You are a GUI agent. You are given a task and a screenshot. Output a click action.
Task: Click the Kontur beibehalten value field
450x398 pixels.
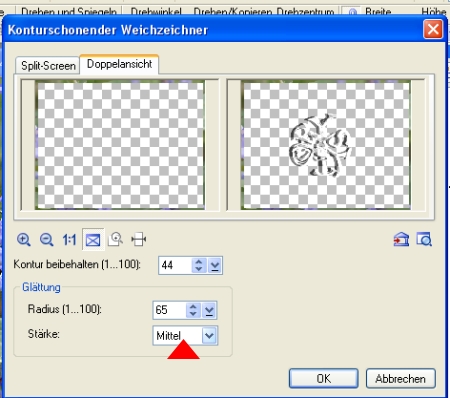coord(175,265)
